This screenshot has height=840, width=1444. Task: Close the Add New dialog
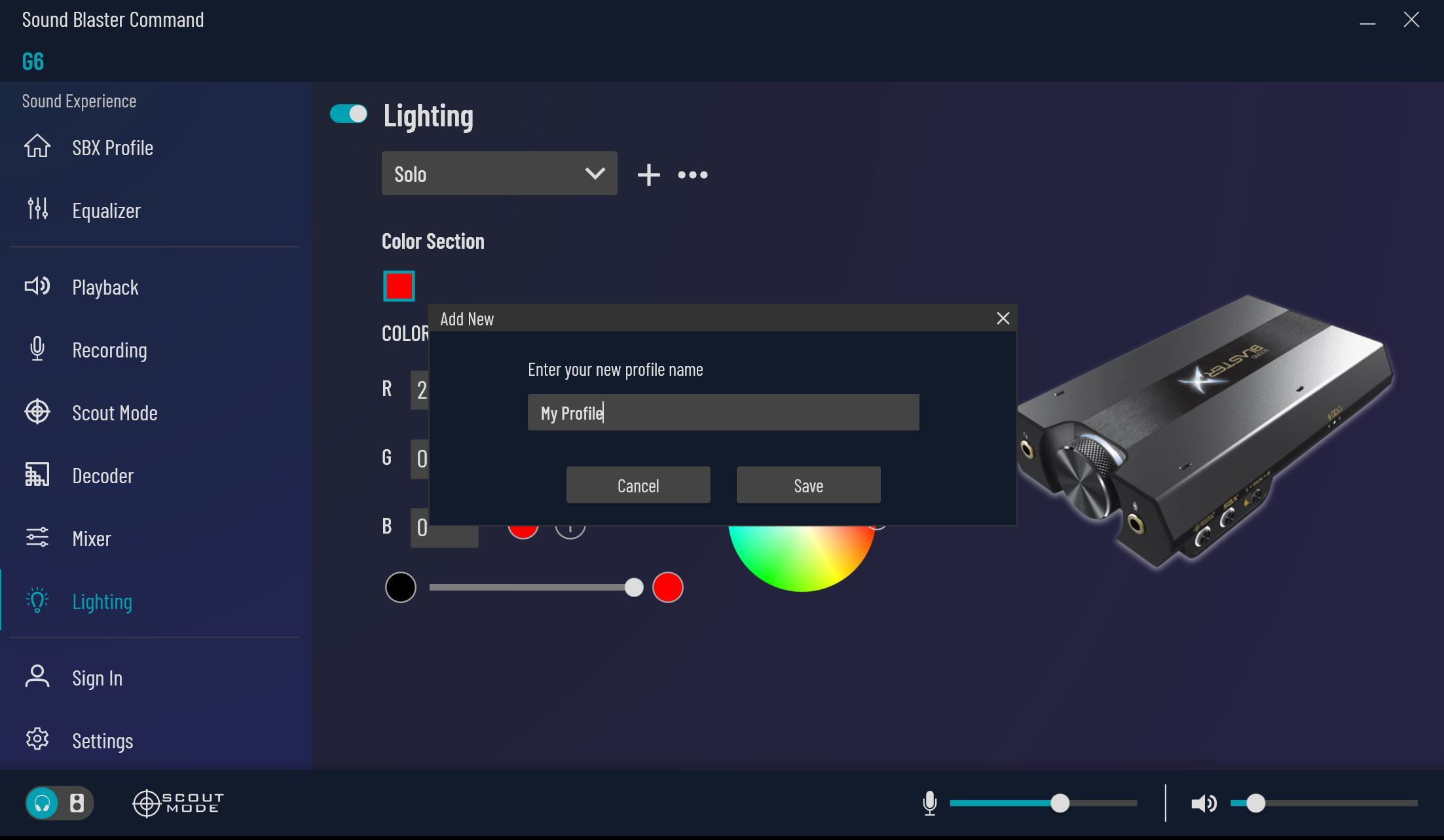click(1003, 318)
